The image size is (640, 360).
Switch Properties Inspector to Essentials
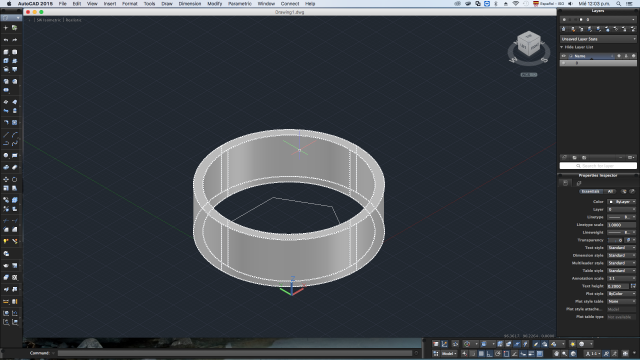click(590, 191)
